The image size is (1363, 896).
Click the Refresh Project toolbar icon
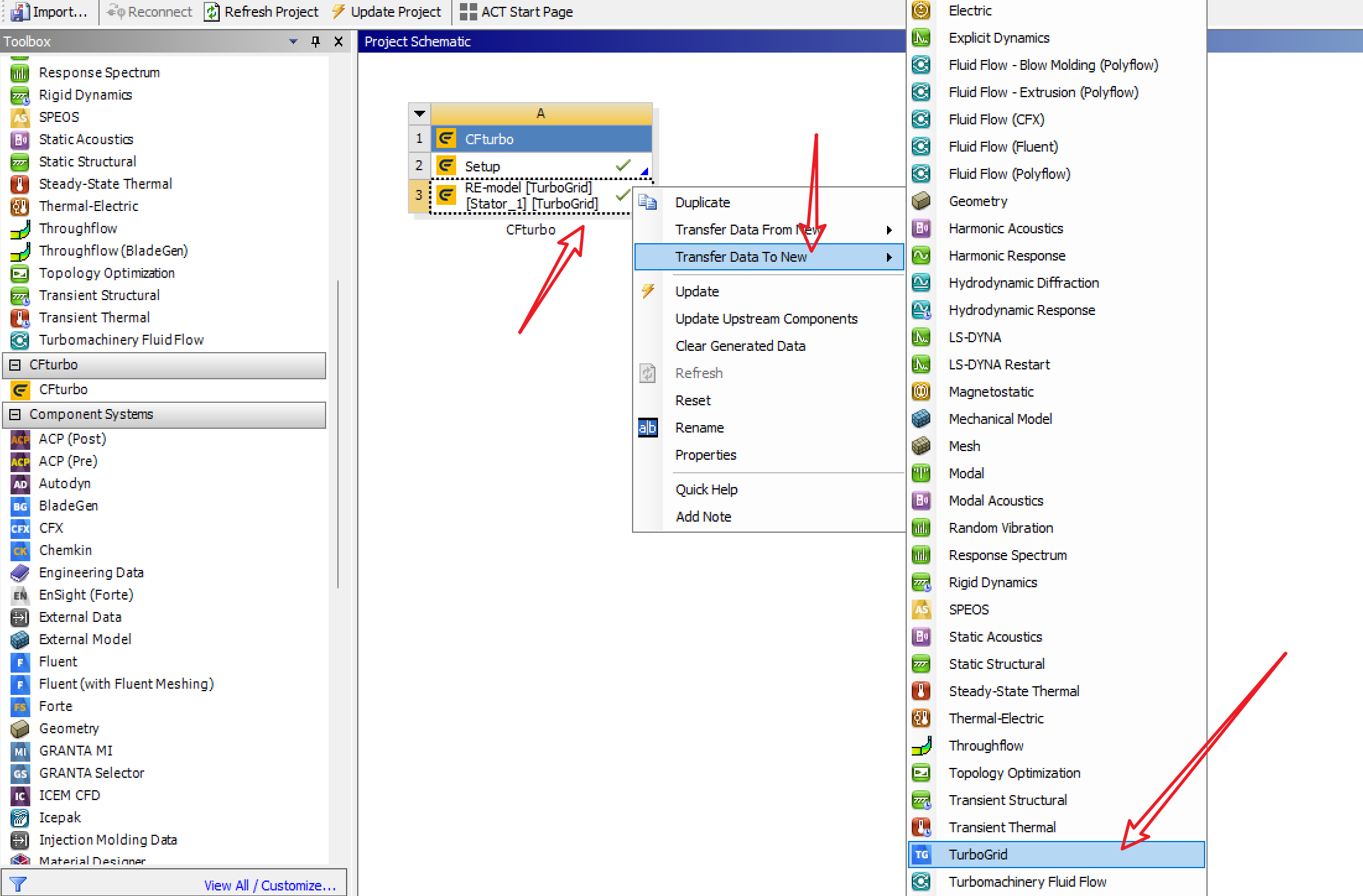(212, 12)
